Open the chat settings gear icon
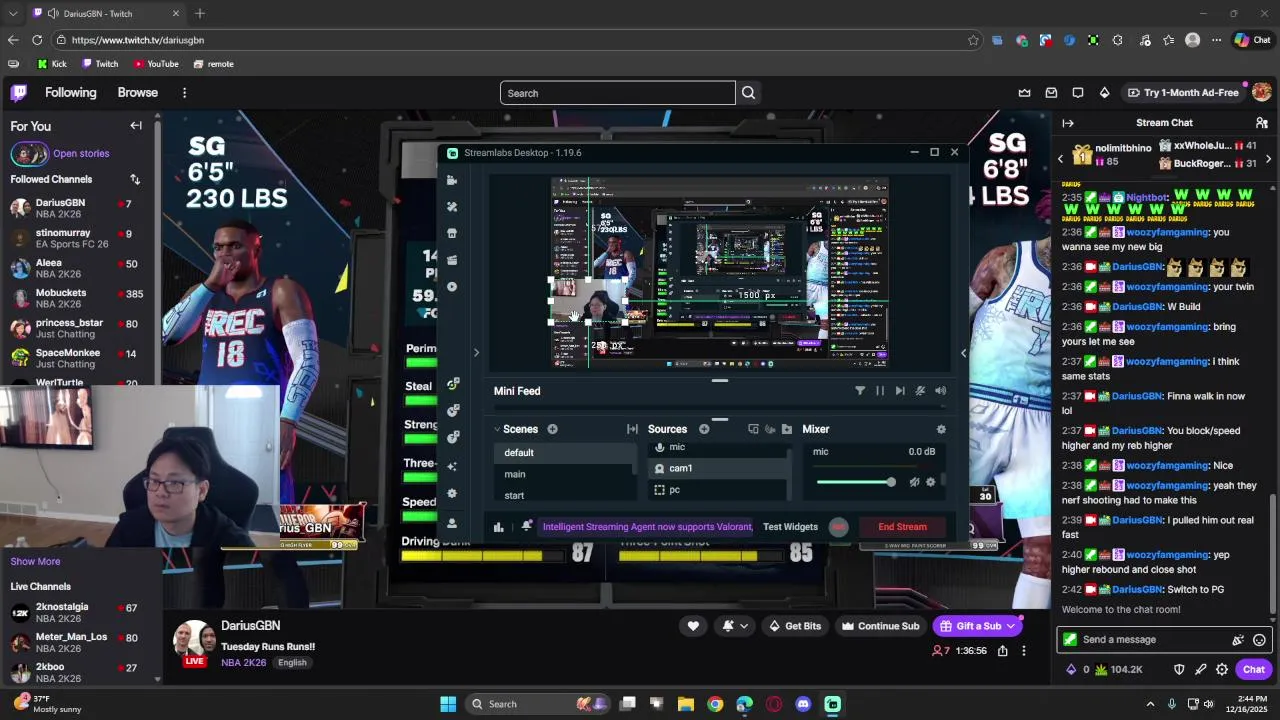Image resolution: width=1280 pixels, height=720 pixels. pos(1222,670)
